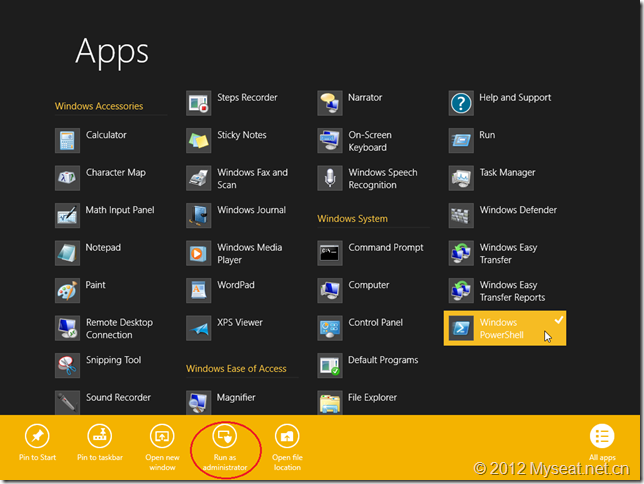Launch XPS Viewer icon

(x=199, y=328)
